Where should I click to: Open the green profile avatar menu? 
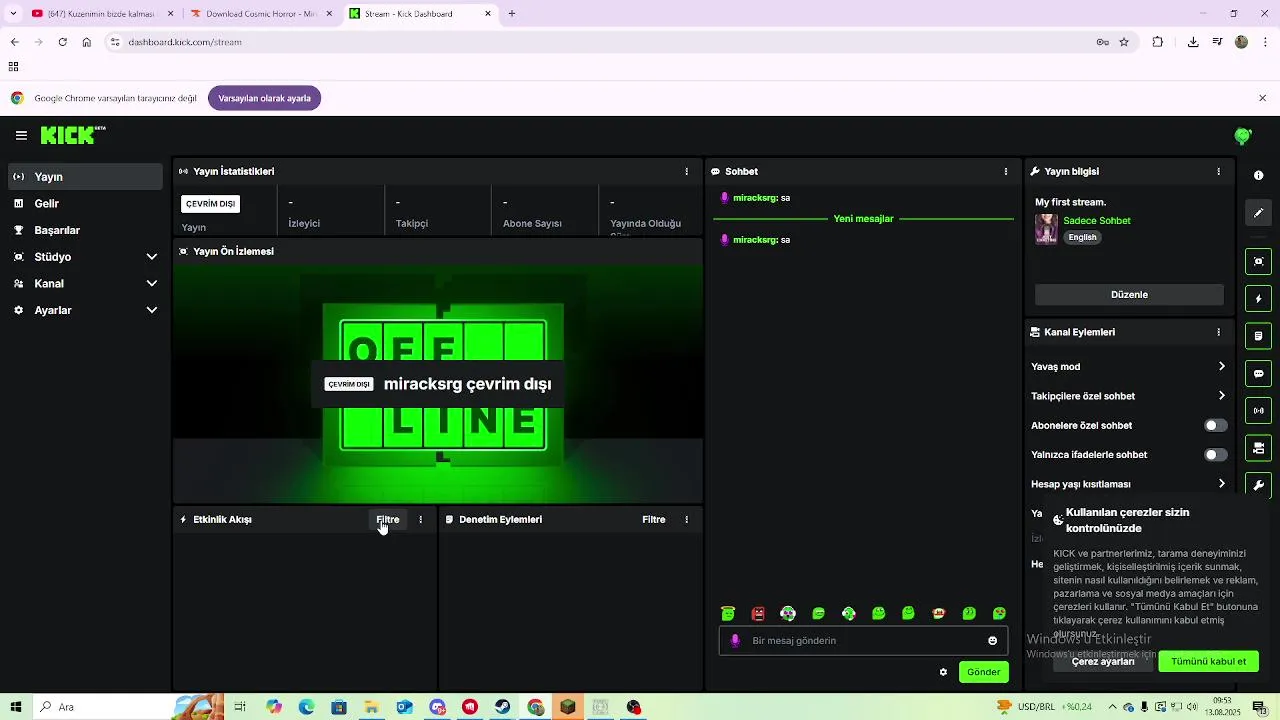click(x=1243, y=136)
